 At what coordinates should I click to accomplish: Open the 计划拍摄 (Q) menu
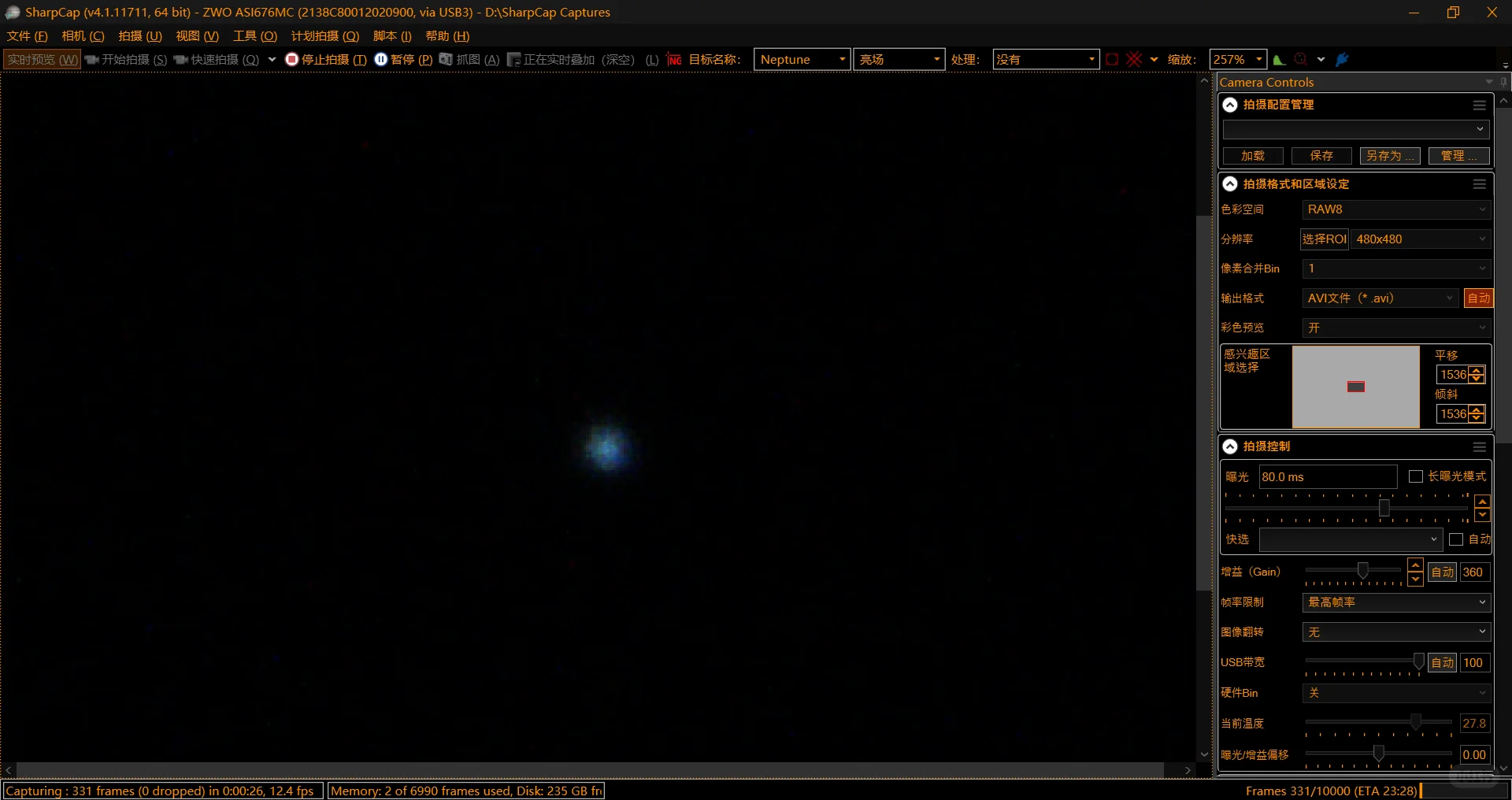click(x=325, y=36)
